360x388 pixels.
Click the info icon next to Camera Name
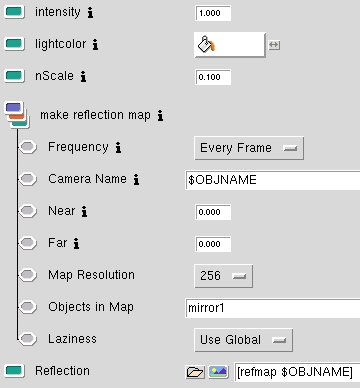pyautogui.click(x=136, y=179)
